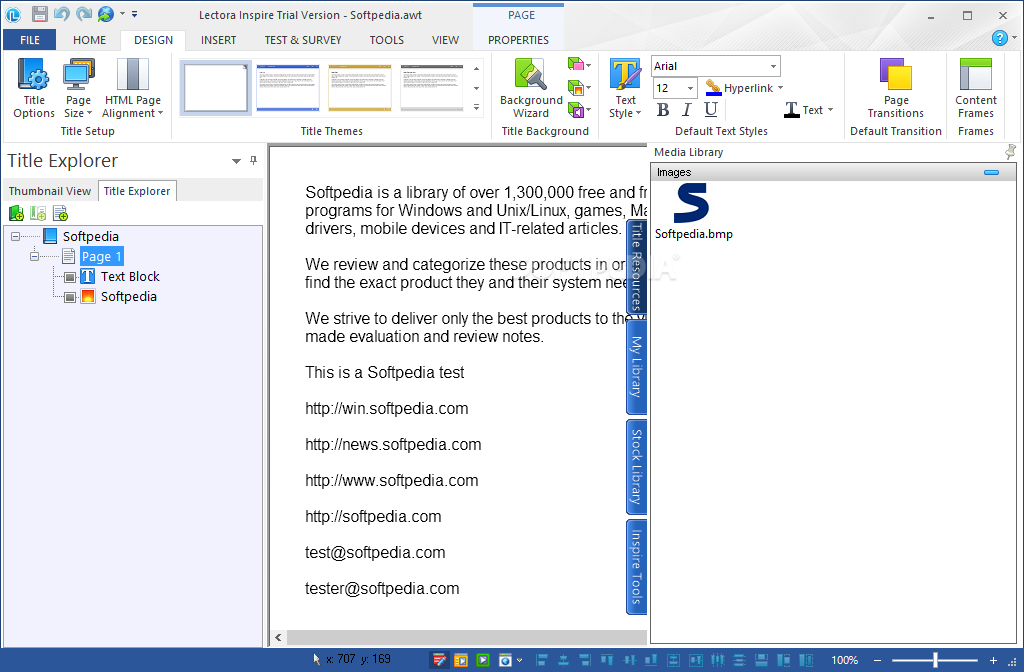This screenshot has width=1024, height=672.
Task: Open the Text Style dropdown
Action: click(x=625, y=88)
